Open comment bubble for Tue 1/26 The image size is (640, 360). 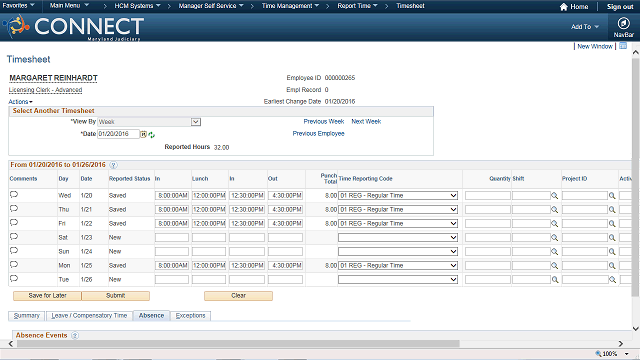pos(14,279)
